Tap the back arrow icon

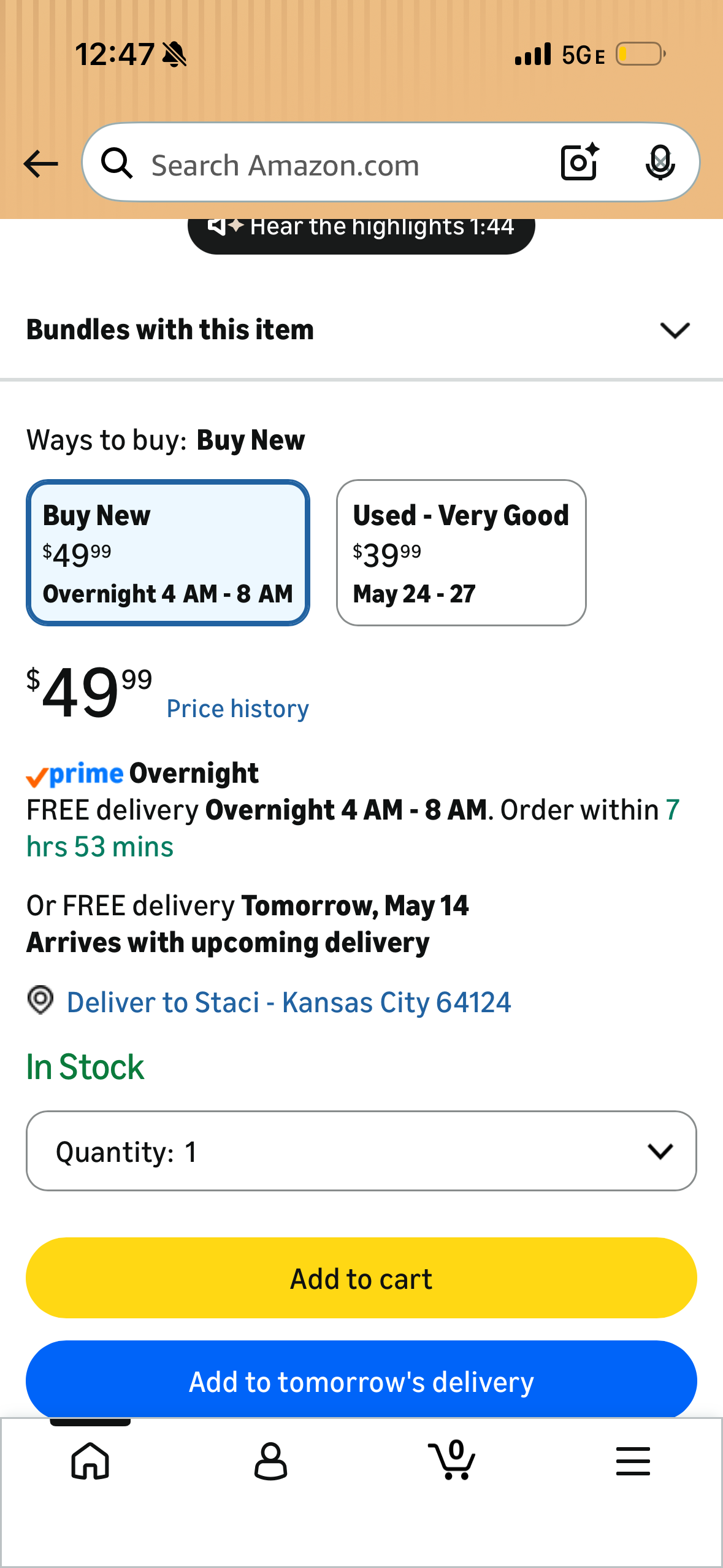40,164
